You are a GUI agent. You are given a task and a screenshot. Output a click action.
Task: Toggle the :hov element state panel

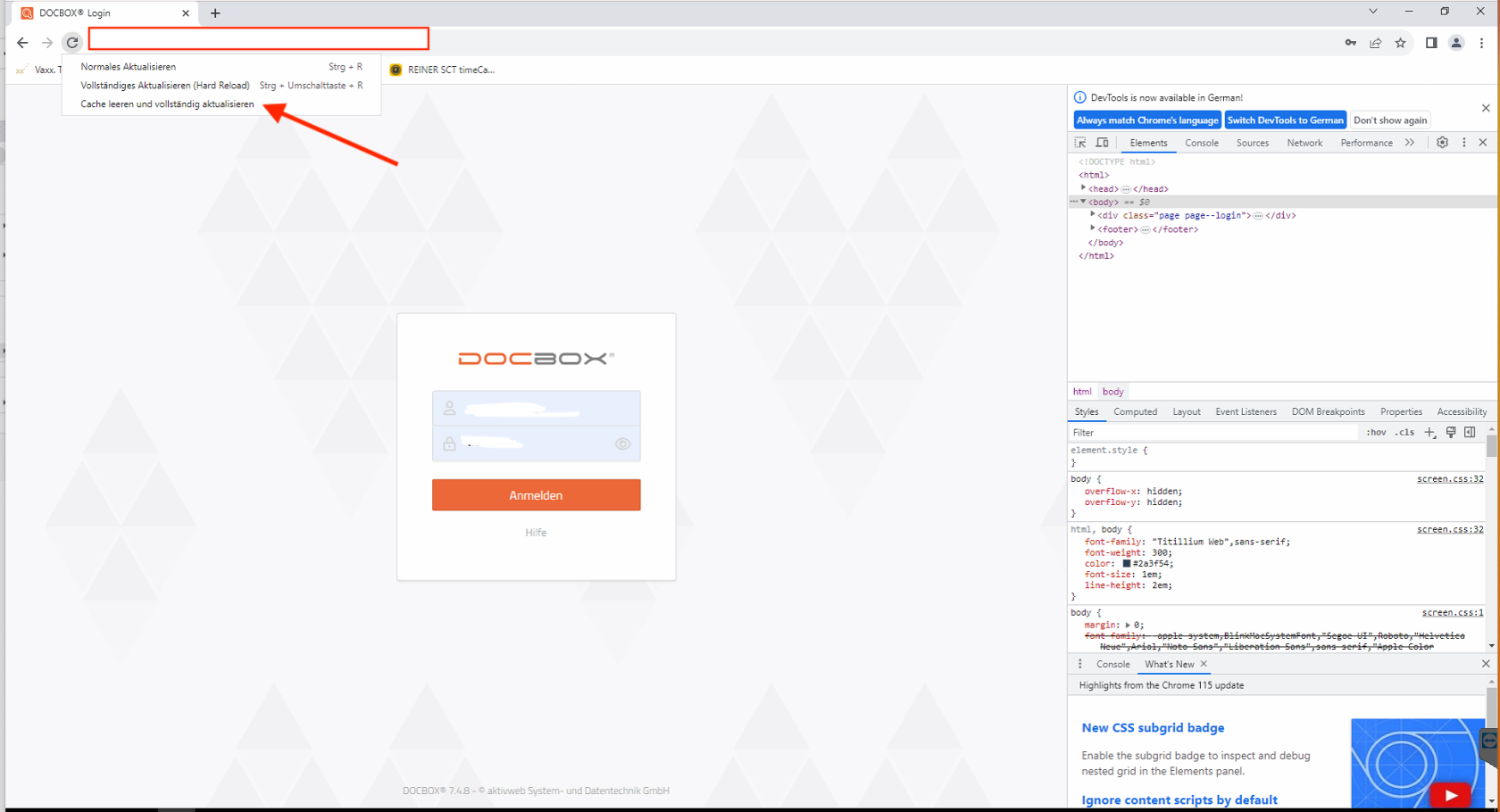tap(1376, 433)
